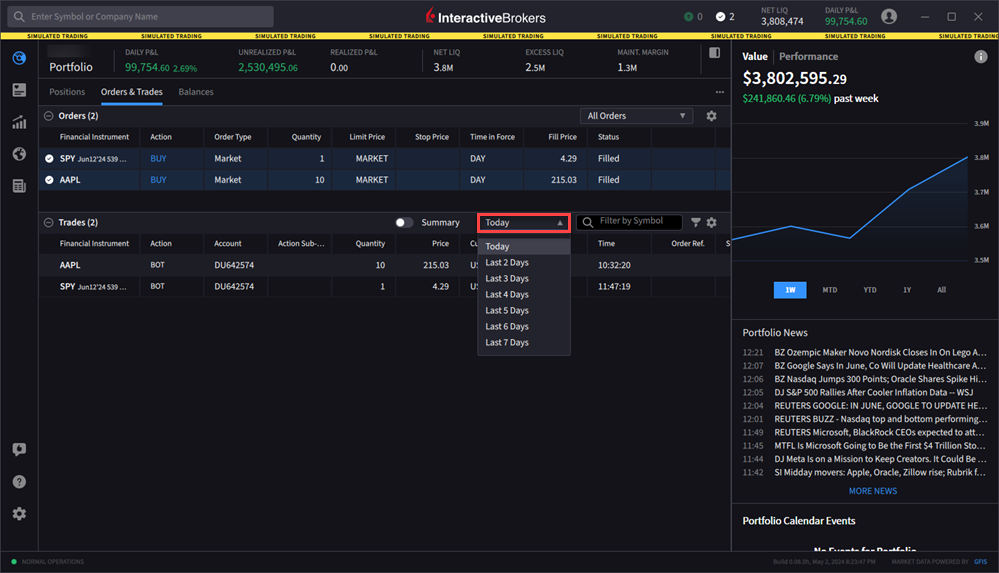Click the SPY order filled status checkmark

[x=49, y=159]
